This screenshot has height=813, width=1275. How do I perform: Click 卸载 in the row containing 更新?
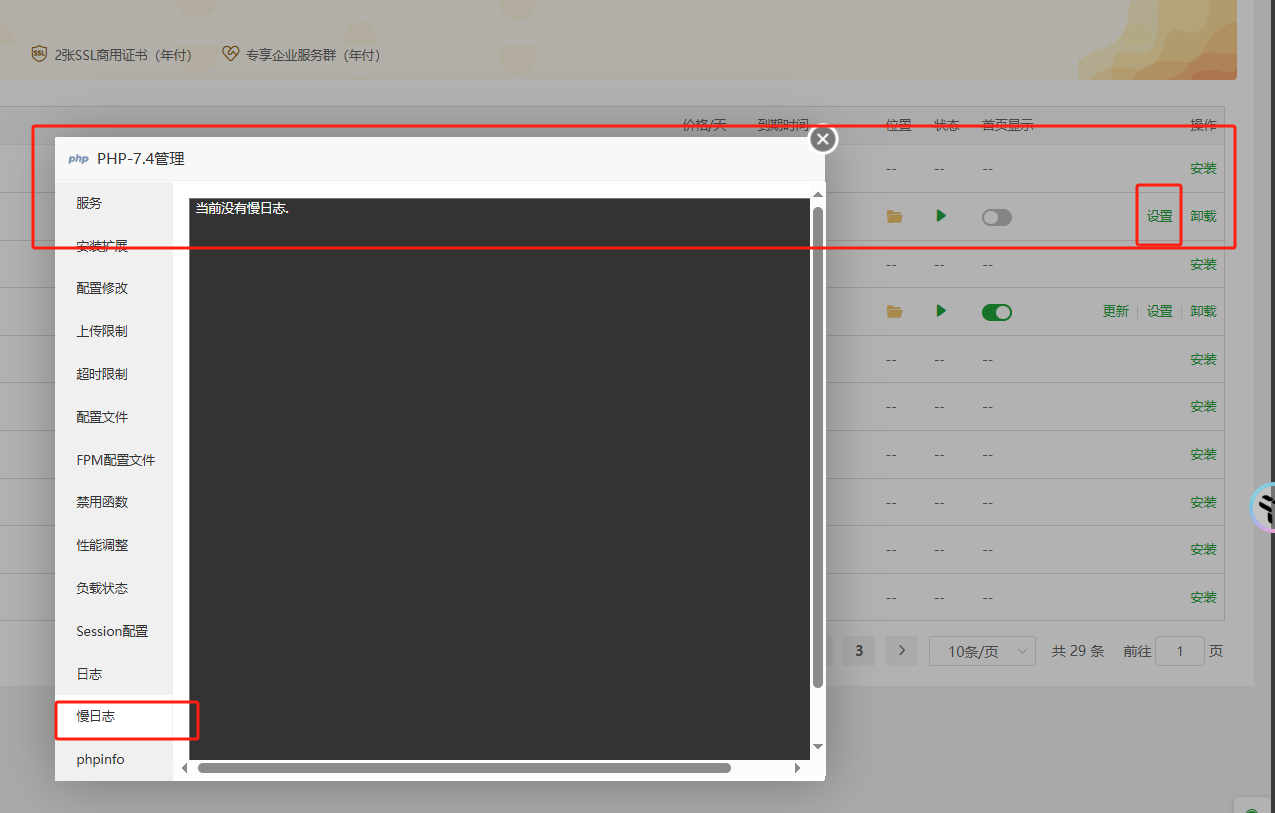coord(1203,311)
